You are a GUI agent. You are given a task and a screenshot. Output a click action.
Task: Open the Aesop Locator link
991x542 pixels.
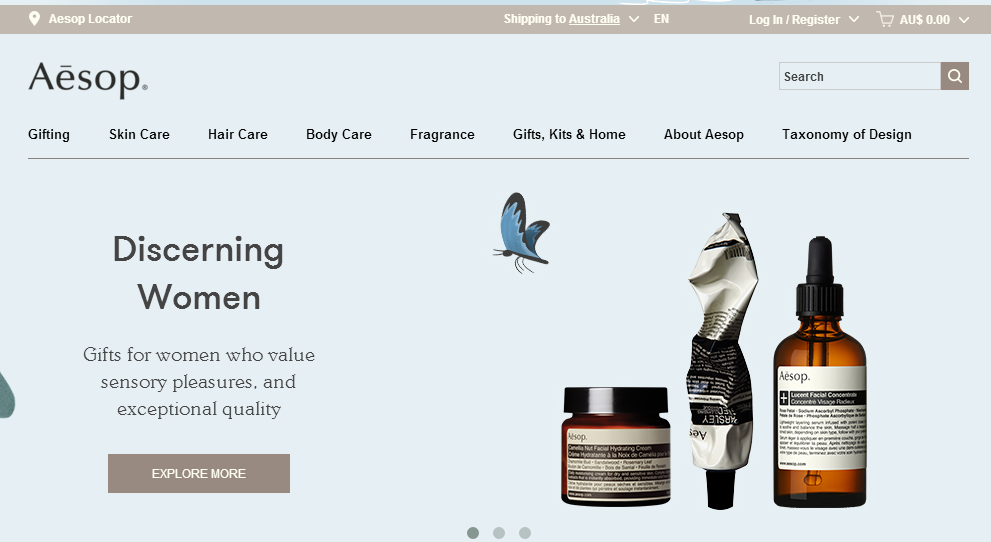[x=90, y=19]
